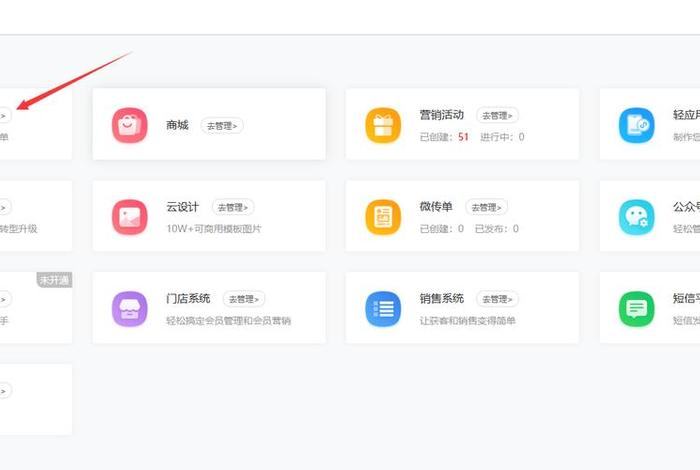Screen dimensions: 700x470
Task: Click 进行中: 0 under 营销活动
Action: point(502,137)
